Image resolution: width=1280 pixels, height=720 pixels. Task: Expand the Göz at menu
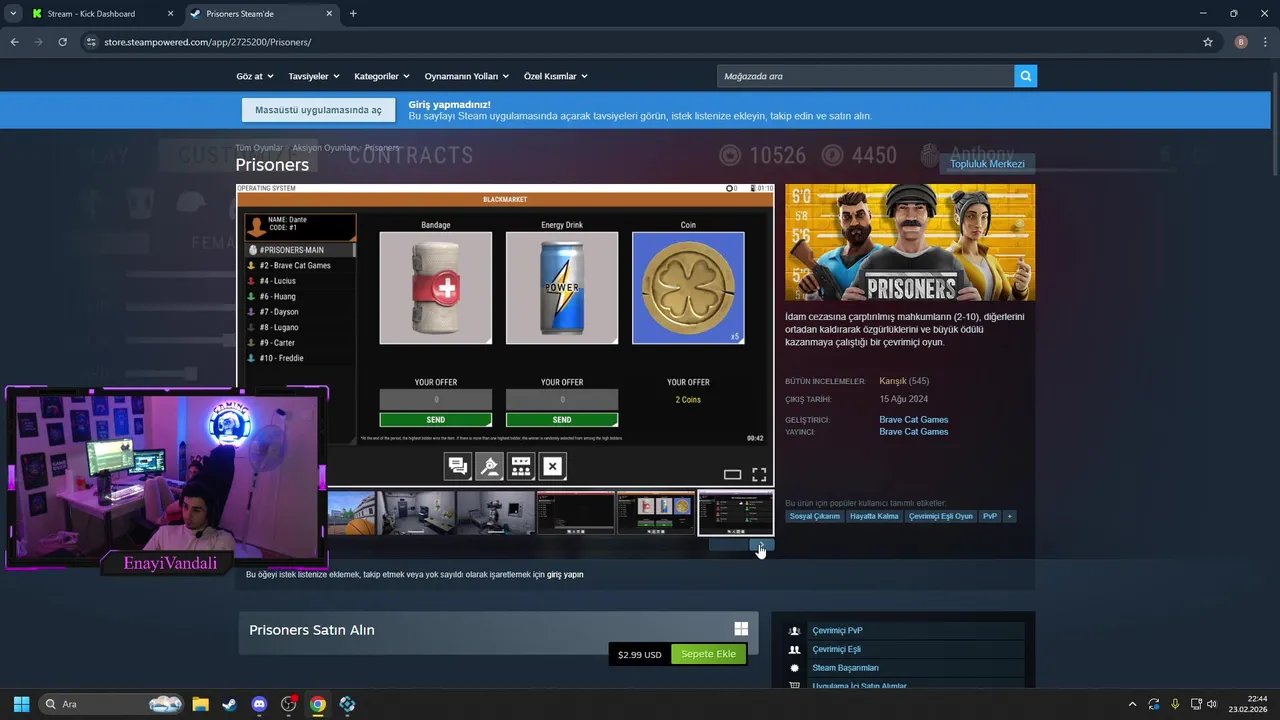tap(253, 76)
